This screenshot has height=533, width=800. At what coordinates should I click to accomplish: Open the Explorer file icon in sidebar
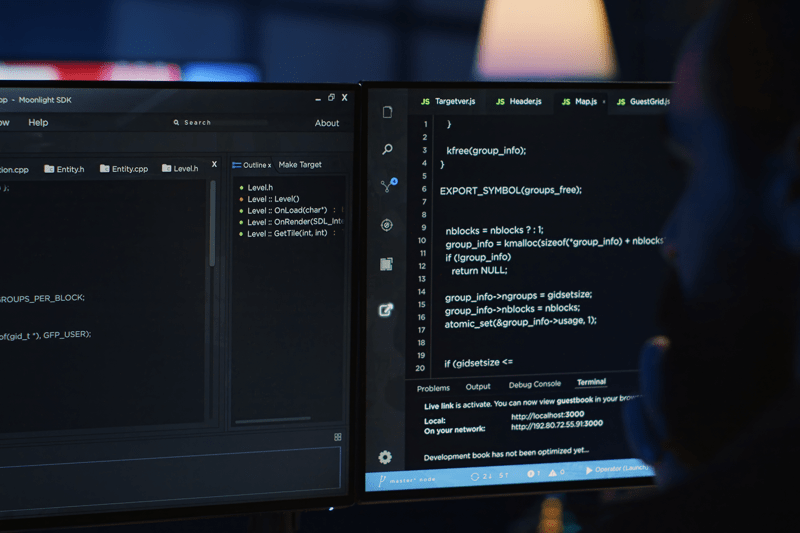coord(387,113)
